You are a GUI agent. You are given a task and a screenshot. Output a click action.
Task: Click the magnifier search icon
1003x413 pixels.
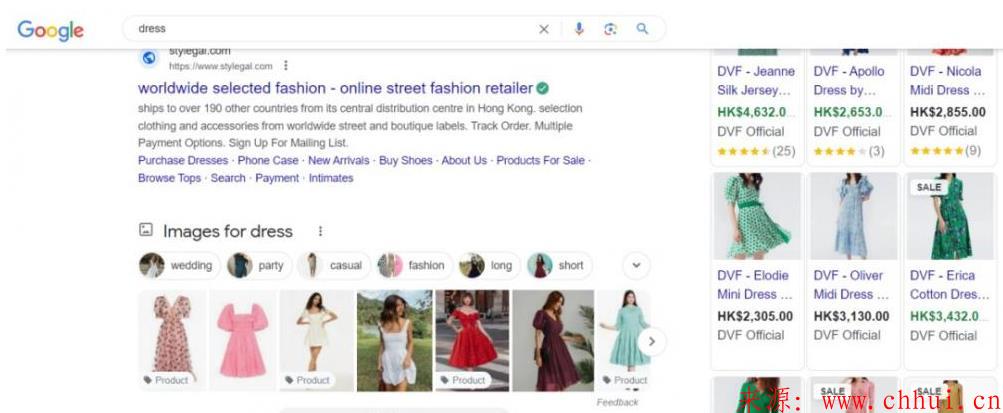642,29
